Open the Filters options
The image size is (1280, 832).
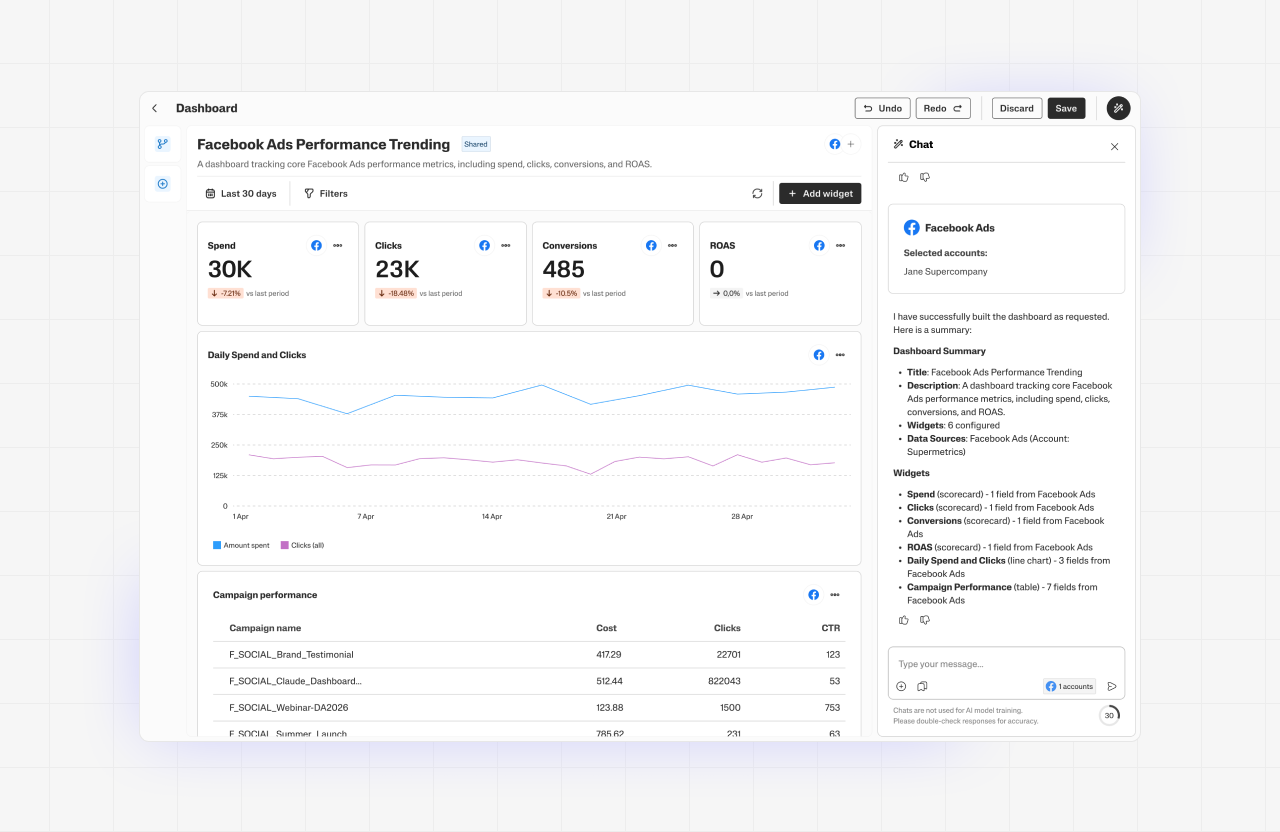tap(326, 193)
